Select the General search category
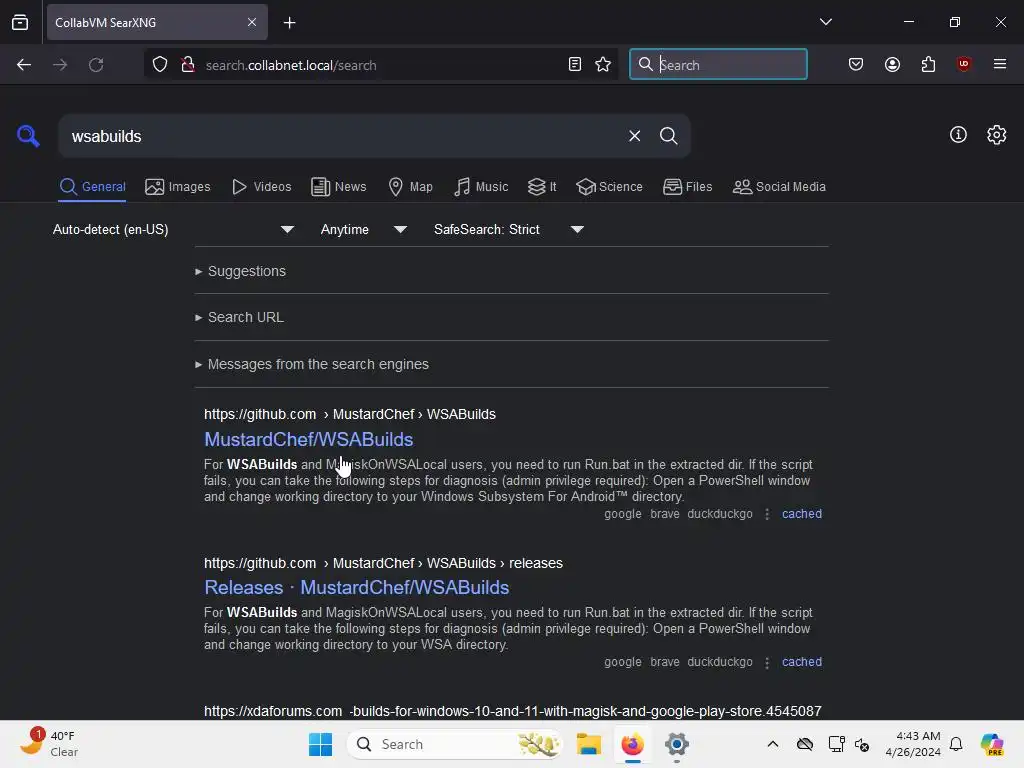1024x768 pixels. pos(92,187)
